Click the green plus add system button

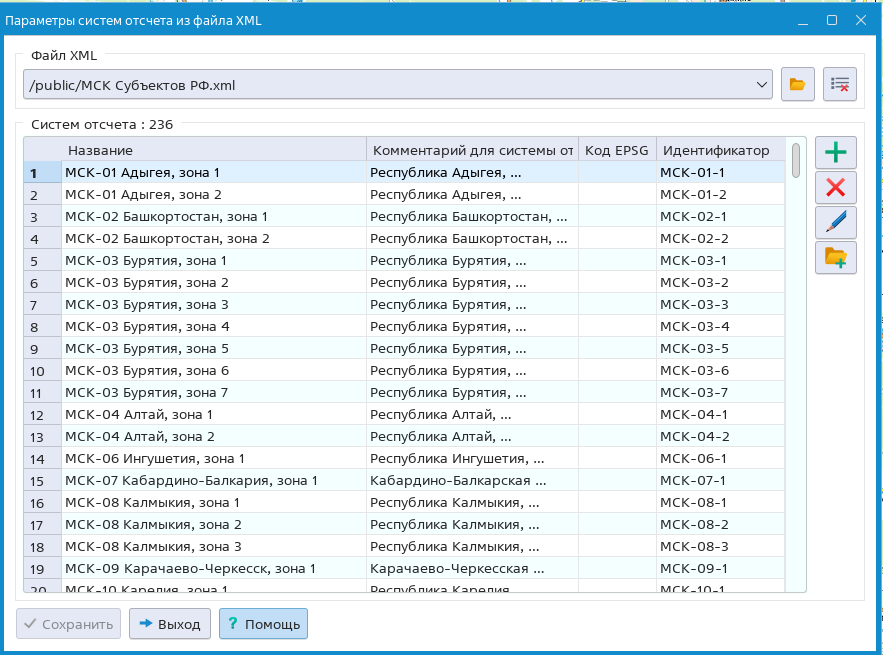click(835, 153)
